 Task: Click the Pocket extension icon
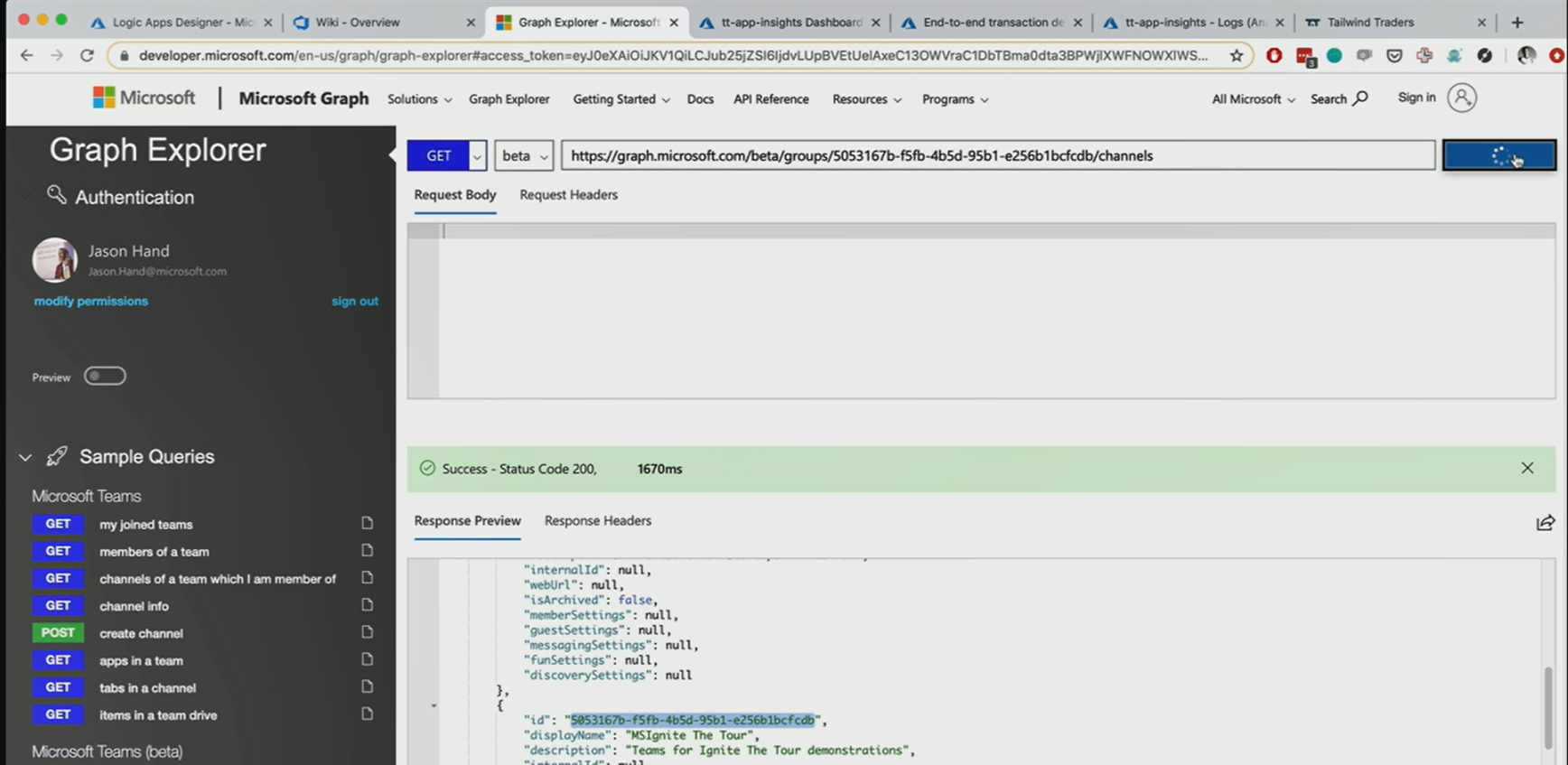pyautogui.click(x=1395, y=56)
